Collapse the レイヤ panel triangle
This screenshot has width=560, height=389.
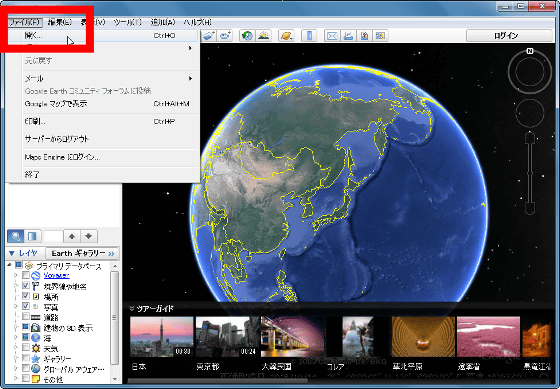tap(12, 253)
